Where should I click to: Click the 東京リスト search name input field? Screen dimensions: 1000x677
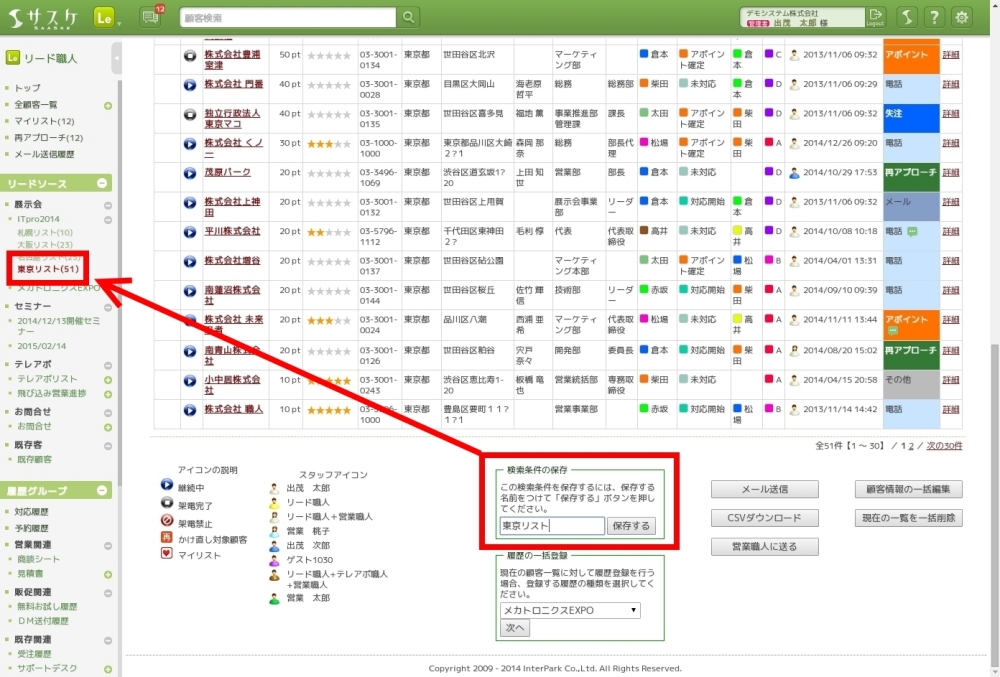[551, 526]
